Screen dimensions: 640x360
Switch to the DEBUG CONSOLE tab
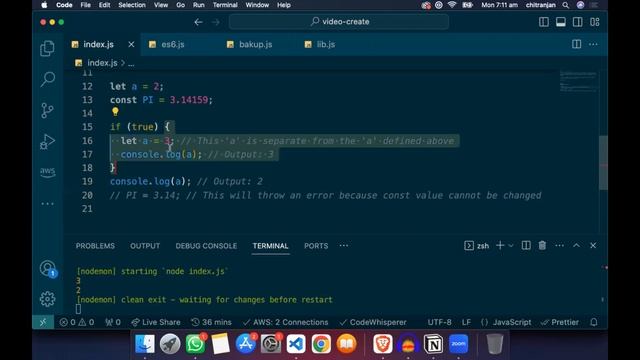coord(206,246)
